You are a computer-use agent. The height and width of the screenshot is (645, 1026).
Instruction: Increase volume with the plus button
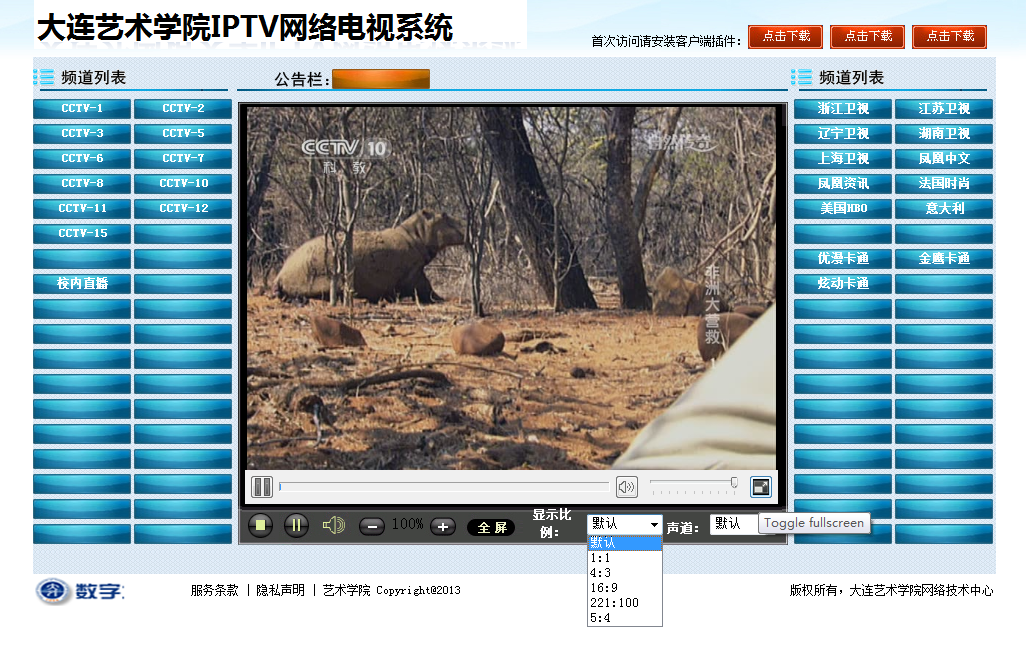(444, 526)
